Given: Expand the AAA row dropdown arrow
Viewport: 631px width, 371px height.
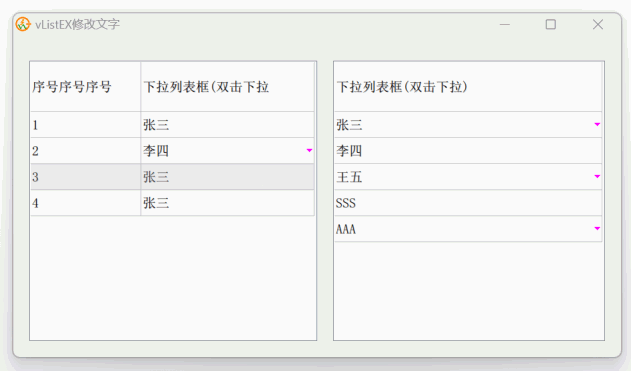Looking at the screenshot, I should 597,229.
